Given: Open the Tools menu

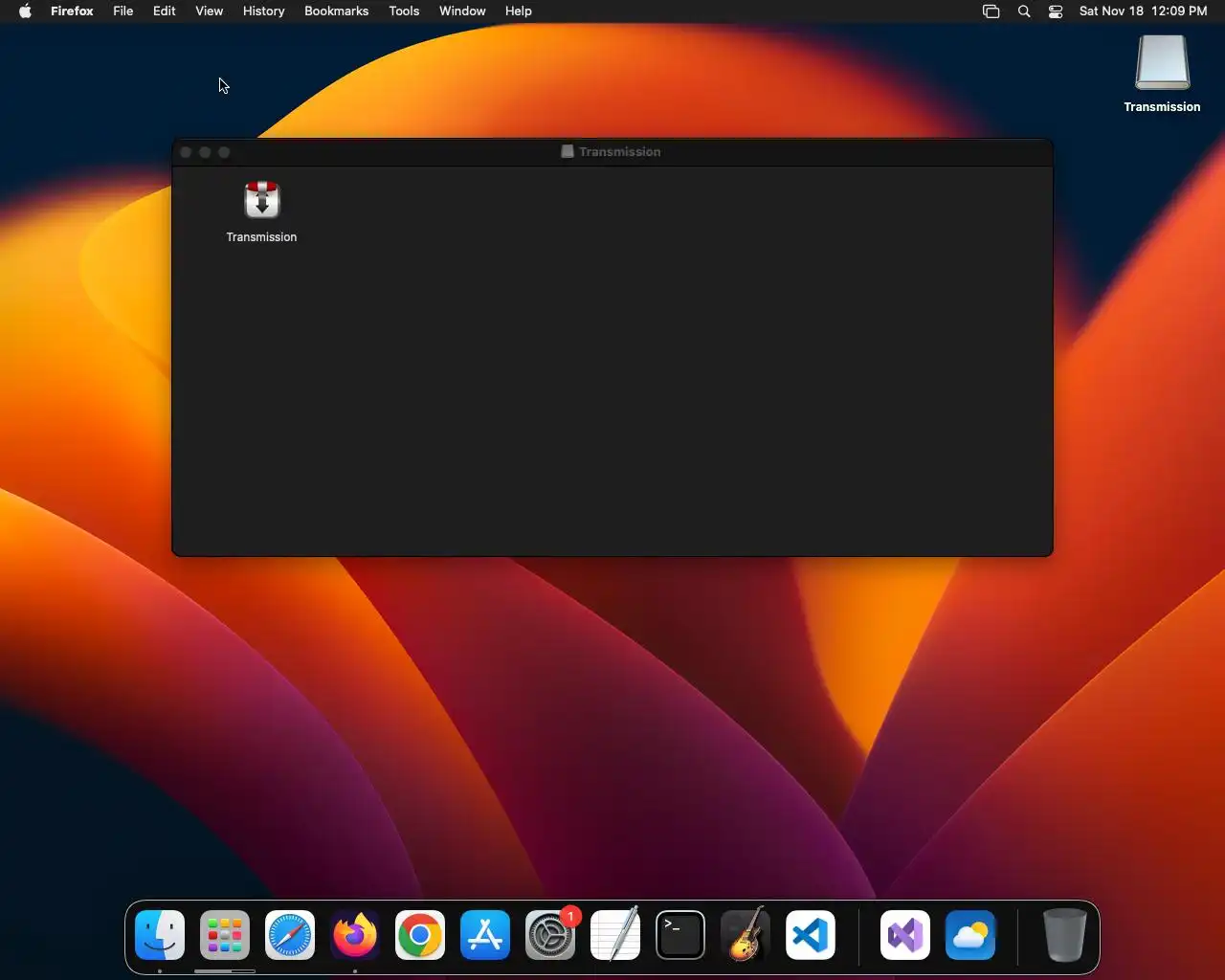Looking at the screenshot, I should click(404, 11).
